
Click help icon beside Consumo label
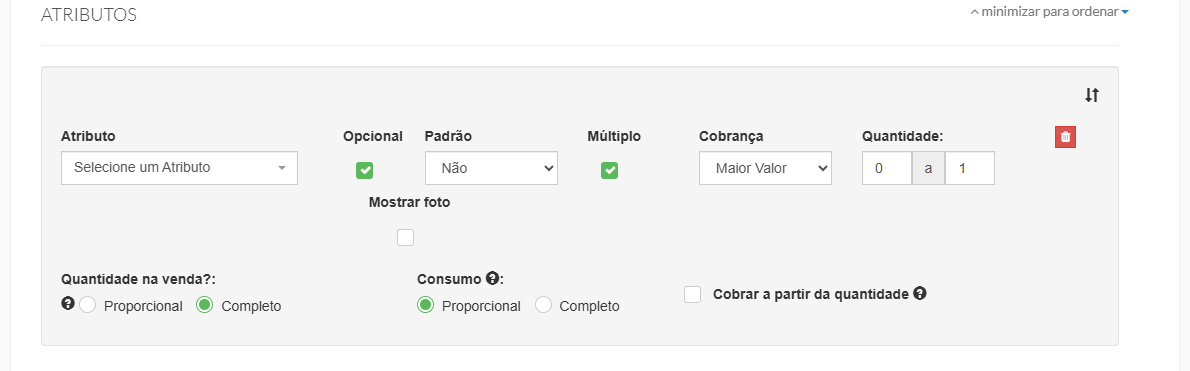pyautogui.click(x=491, y=278)
